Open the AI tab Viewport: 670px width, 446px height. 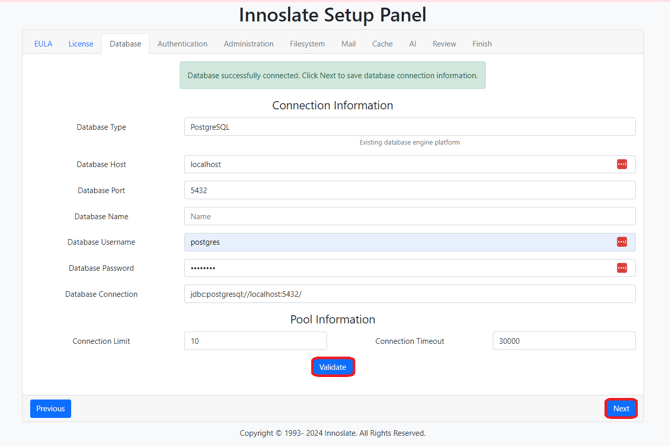412,44
